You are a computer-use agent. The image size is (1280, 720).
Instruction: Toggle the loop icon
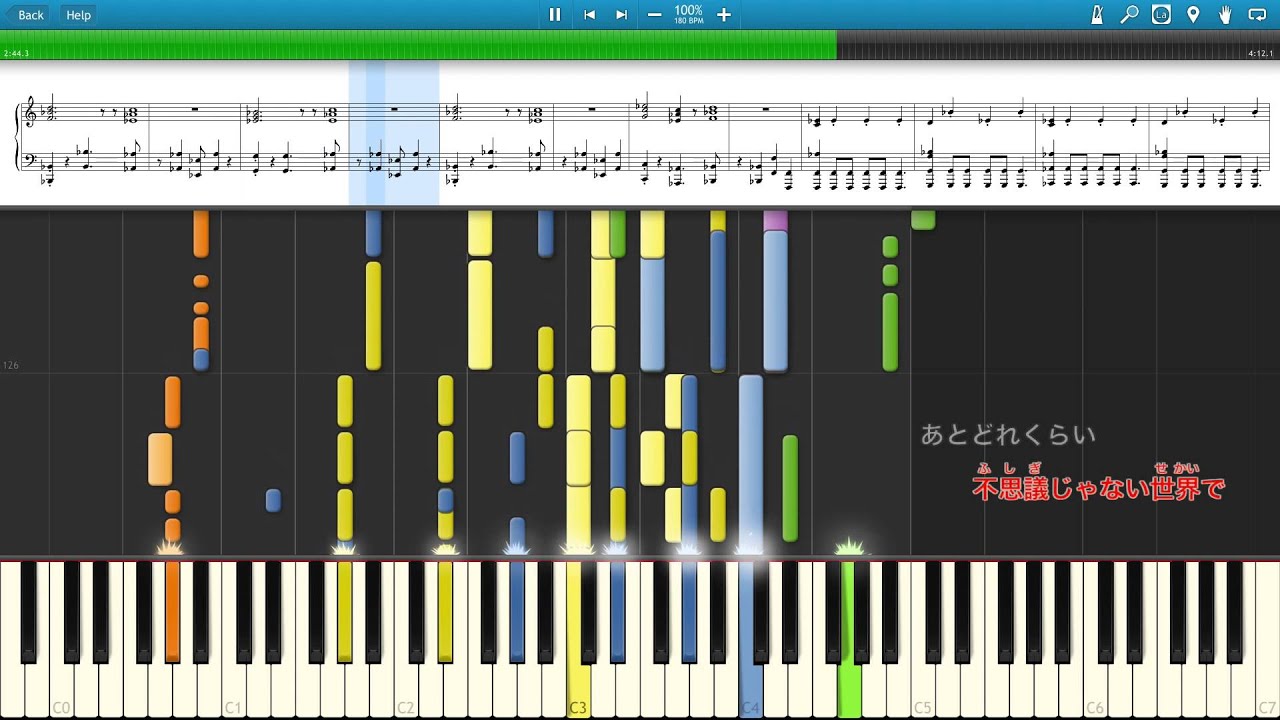tap(1257, 15)
